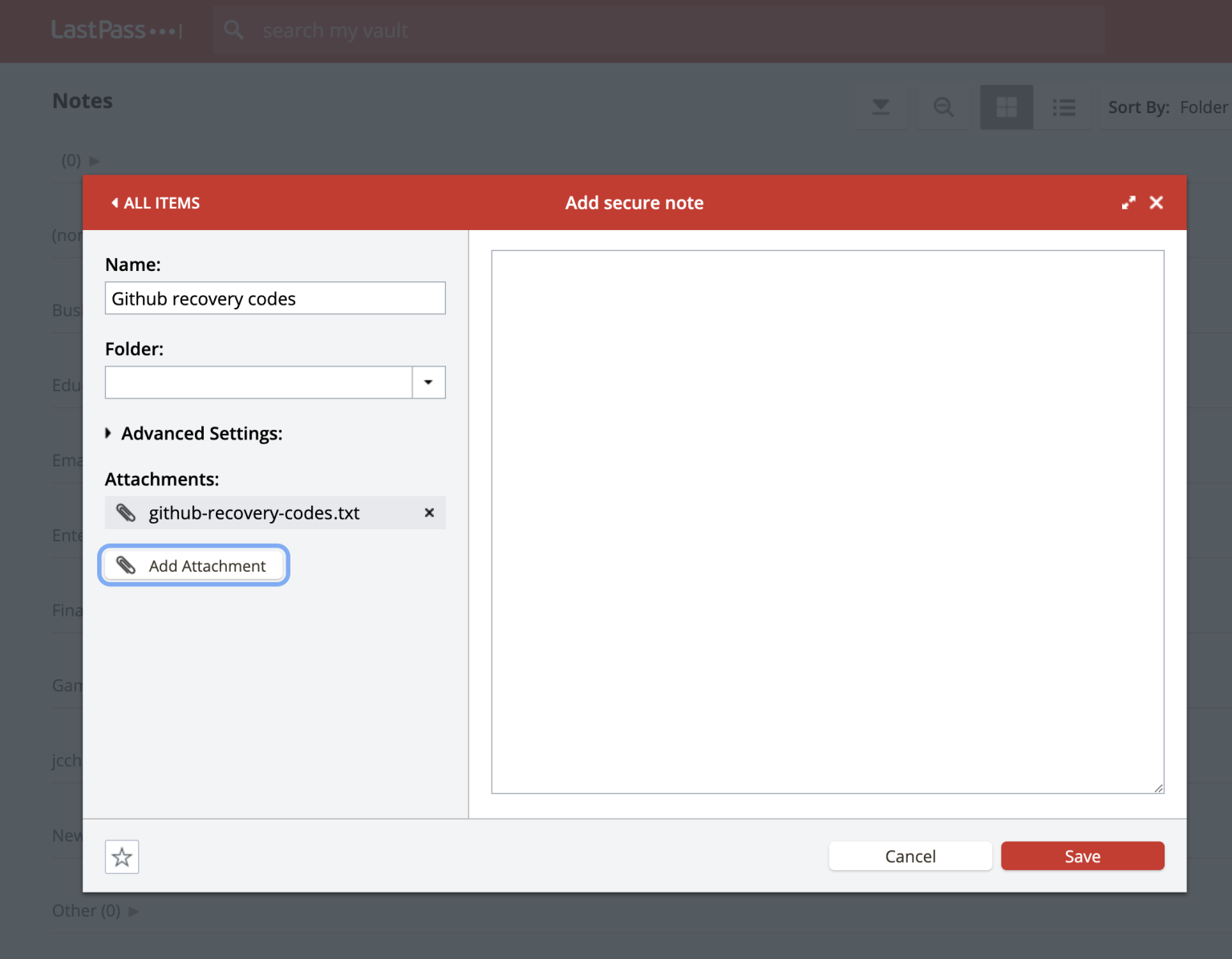Go back to ALL ITEMS
The height and width of the screenshot is (959, 1232).
155,202
